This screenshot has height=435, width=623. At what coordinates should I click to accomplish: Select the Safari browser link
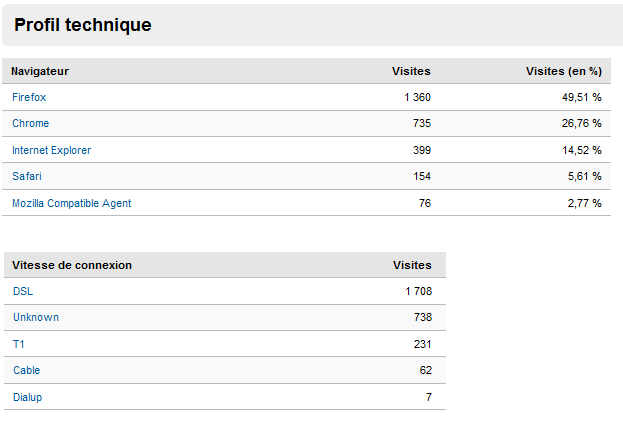click(x=27, y=176)
